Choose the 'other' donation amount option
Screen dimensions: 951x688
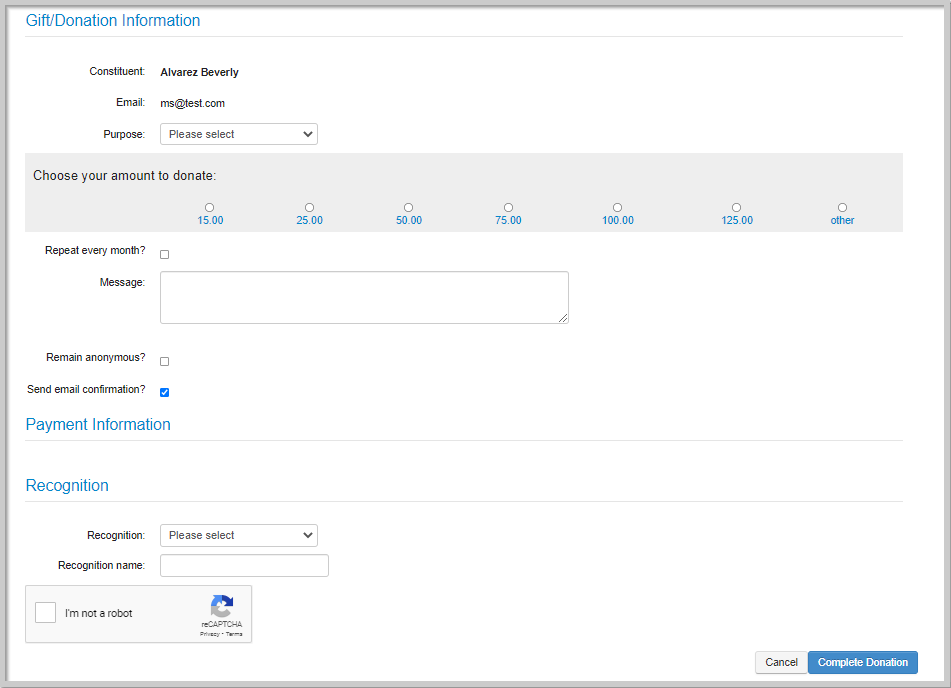841,207
